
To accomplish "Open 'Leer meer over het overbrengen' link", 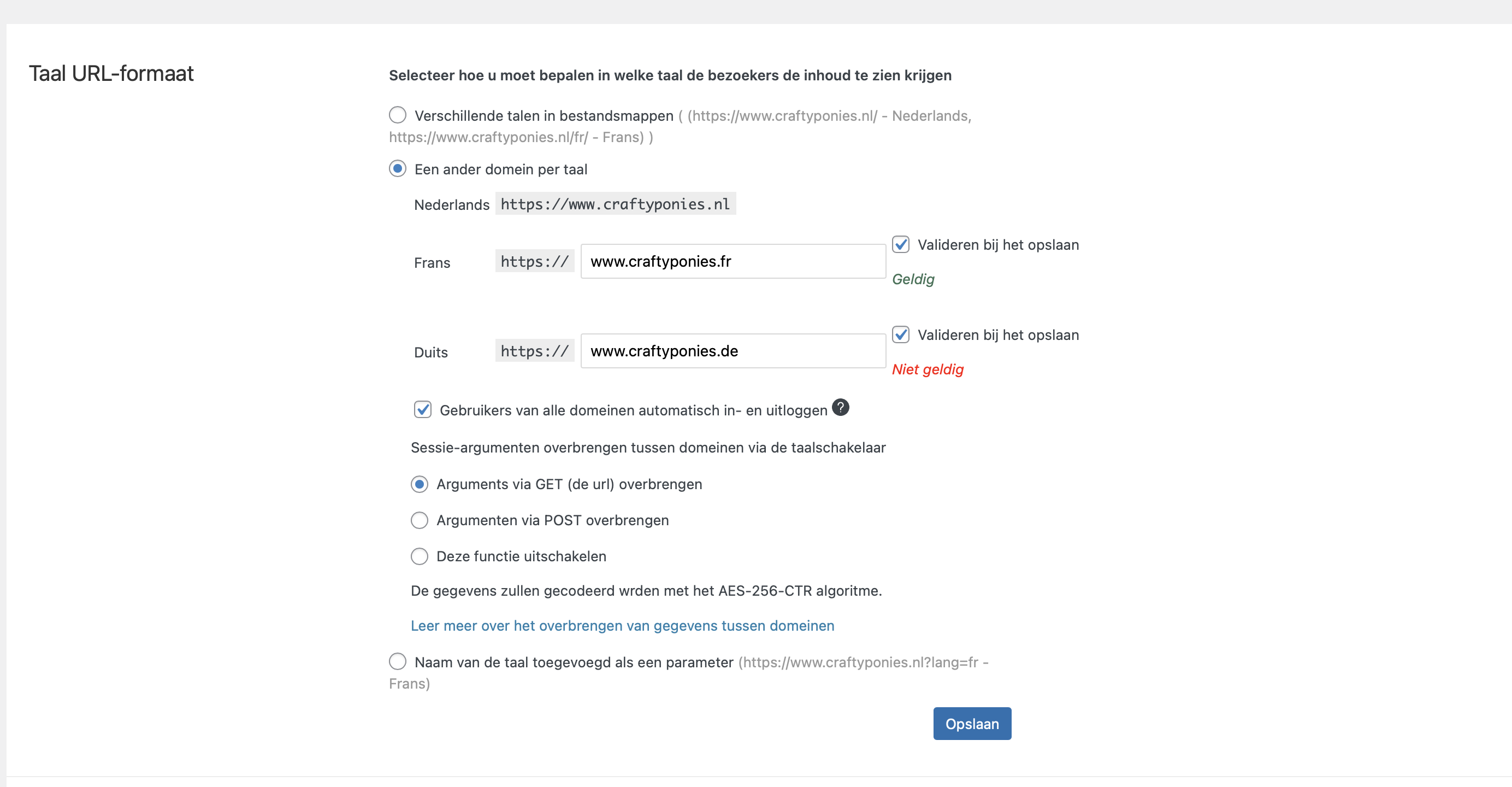I will coord(622,625).
